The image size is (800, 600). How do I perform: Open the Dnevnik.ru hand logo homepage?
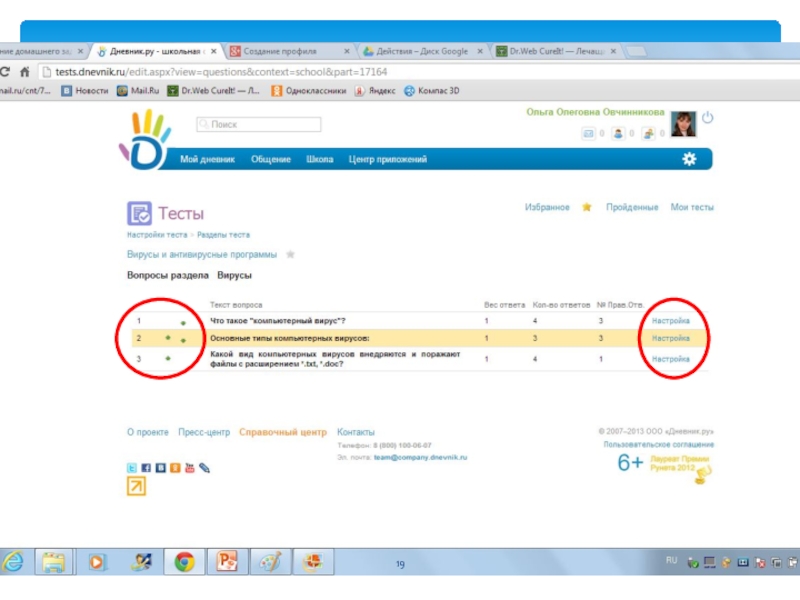click(145, 140)
